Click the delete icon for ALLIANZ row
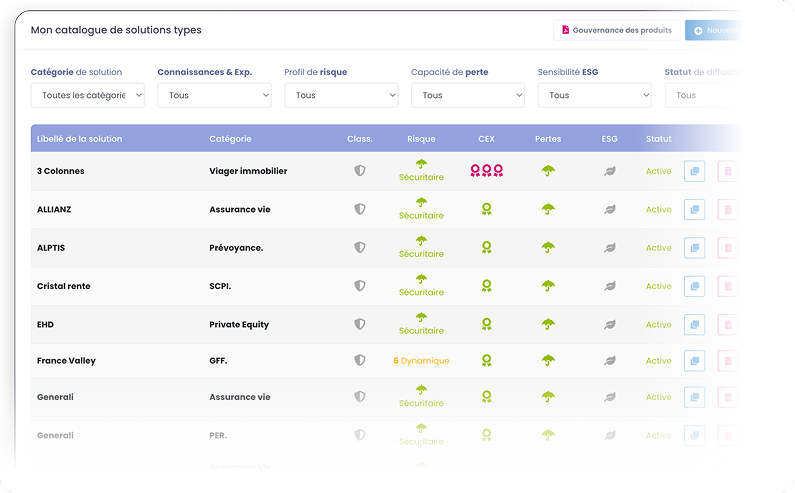The image size is (795, 493). pos(727,210)
